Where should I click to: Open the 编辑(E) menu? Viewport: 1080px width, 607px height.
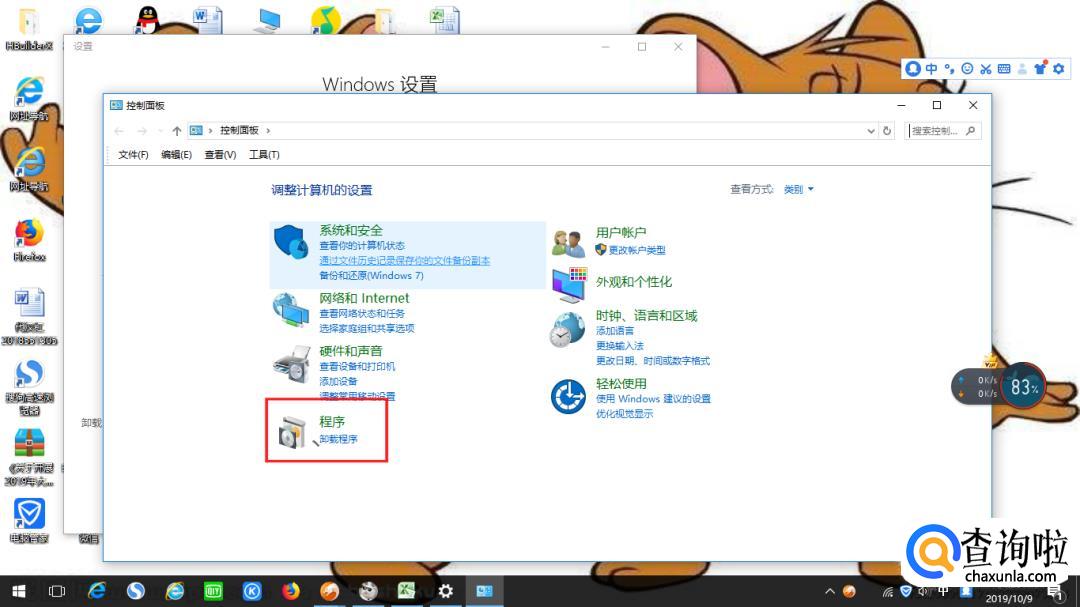click(x=176, y=155)
